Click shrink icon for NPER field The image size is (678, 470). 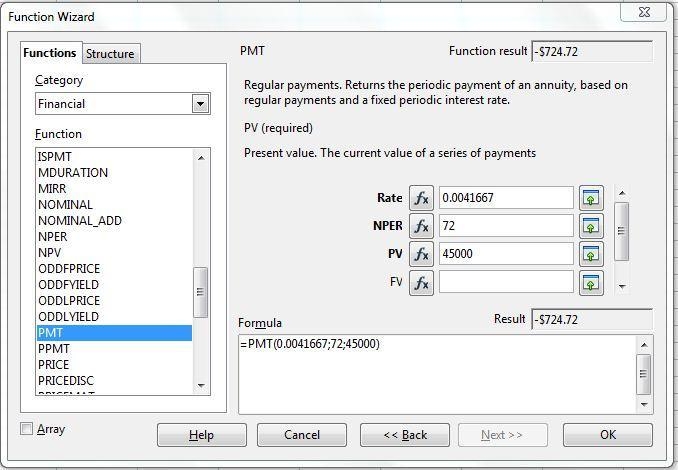coord(591,226)
